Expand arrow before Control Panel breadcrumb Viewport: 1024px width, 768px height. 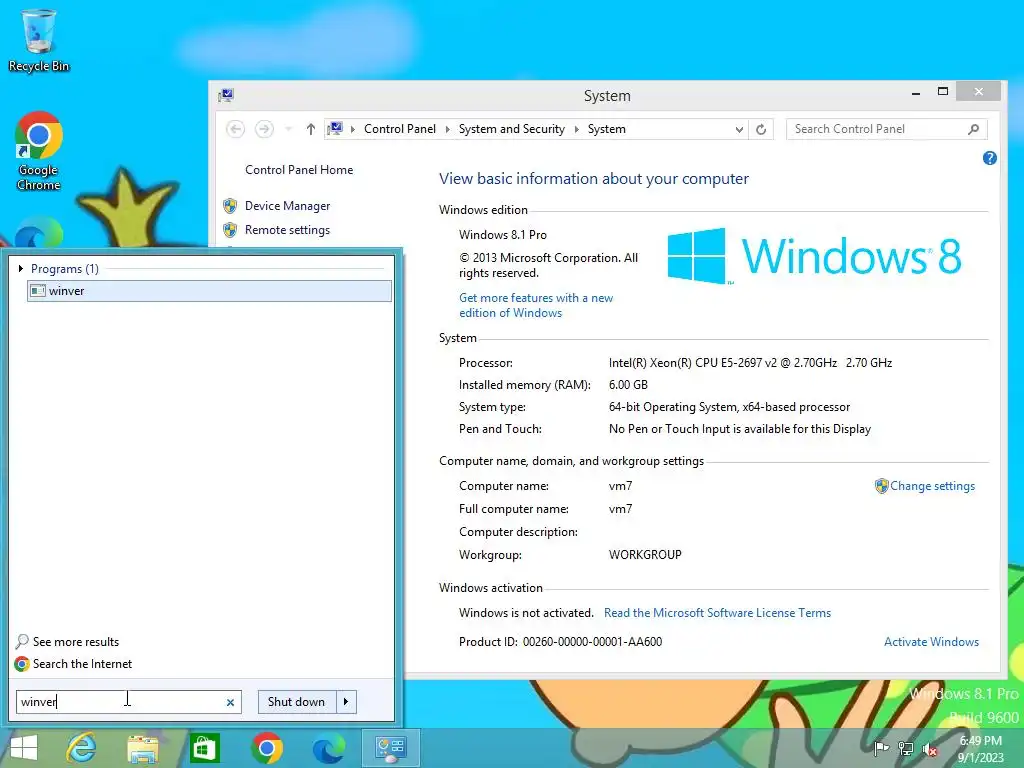pyautogui.click(x=353, y=129)
